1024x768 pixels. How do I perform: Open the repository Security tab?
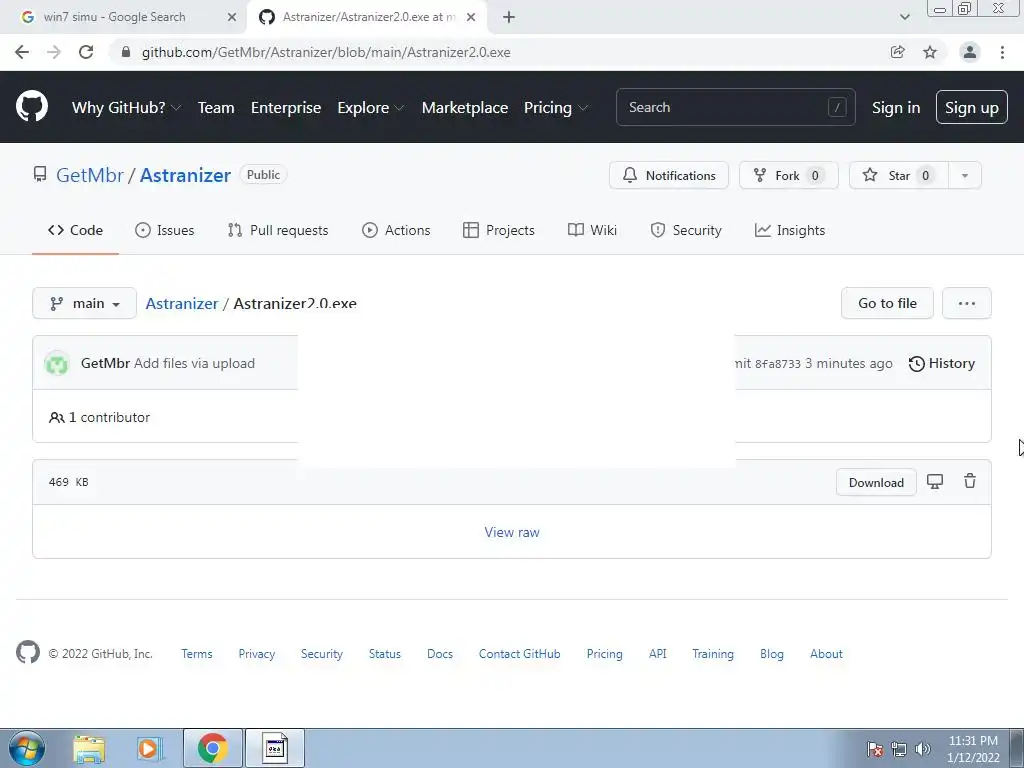(x=686, y=231)
